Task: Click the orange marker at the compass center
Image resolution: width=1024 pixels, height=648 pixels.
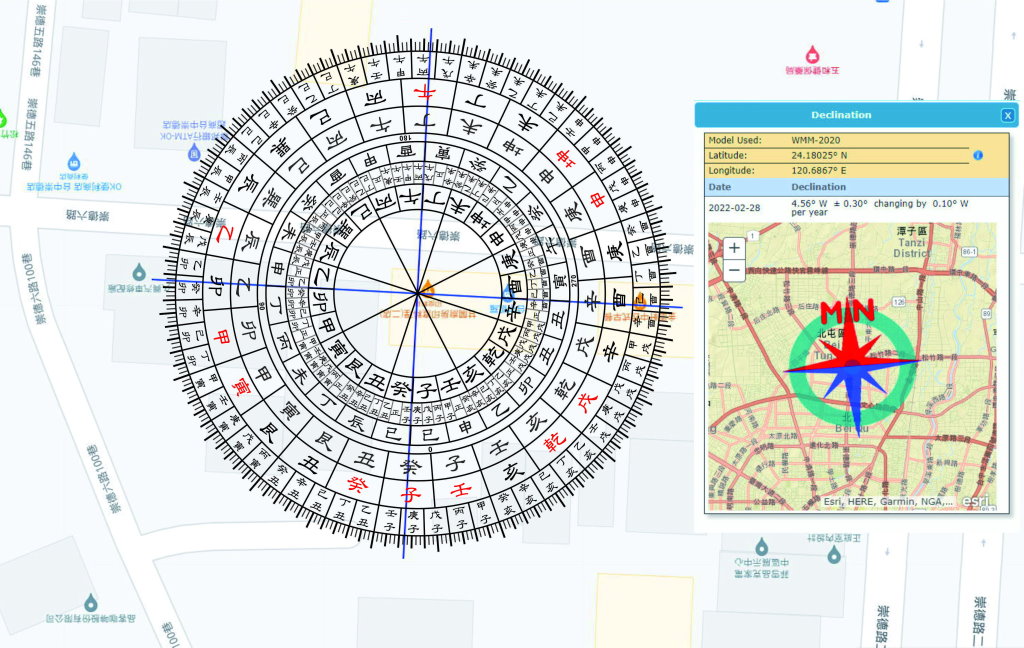Action: click(428, 289)
